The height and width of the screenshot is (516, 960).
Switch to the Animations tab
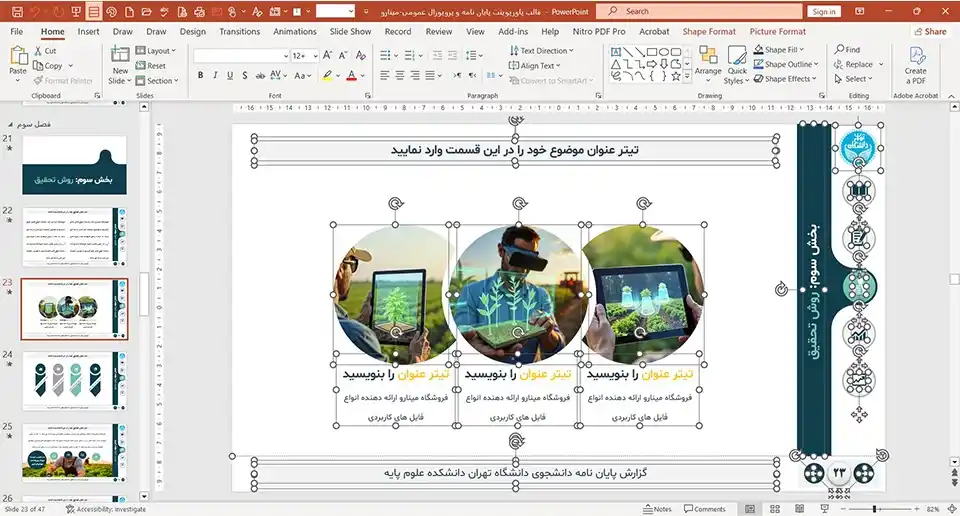click(x=294, y=31)
